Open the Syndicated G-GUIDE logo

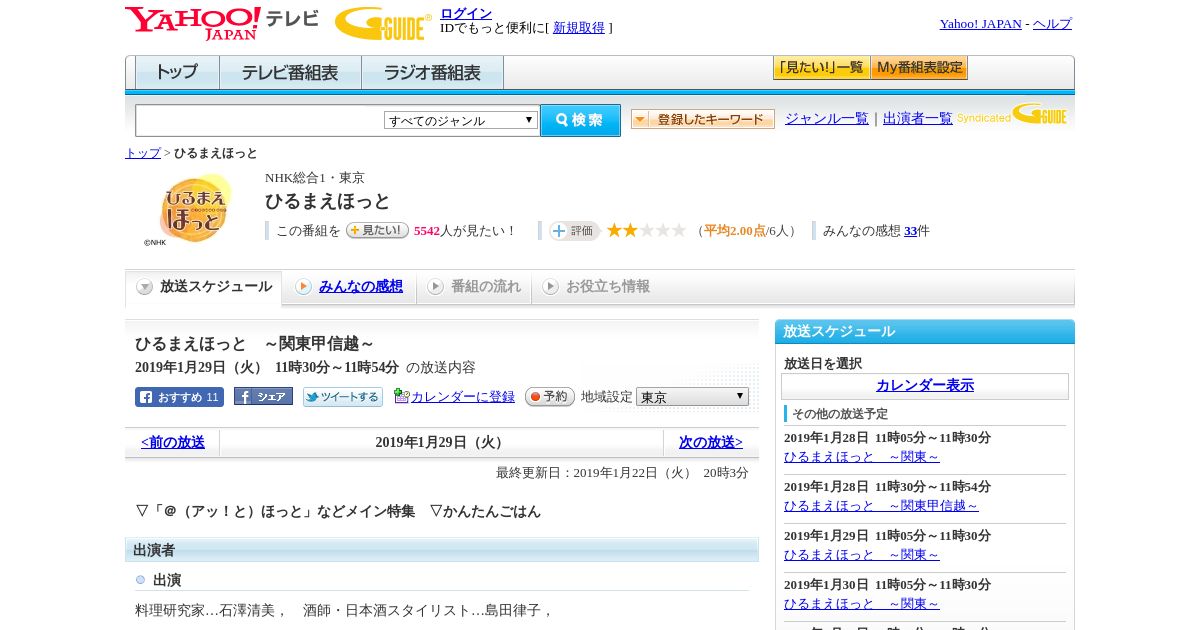tap(1012, 114)
